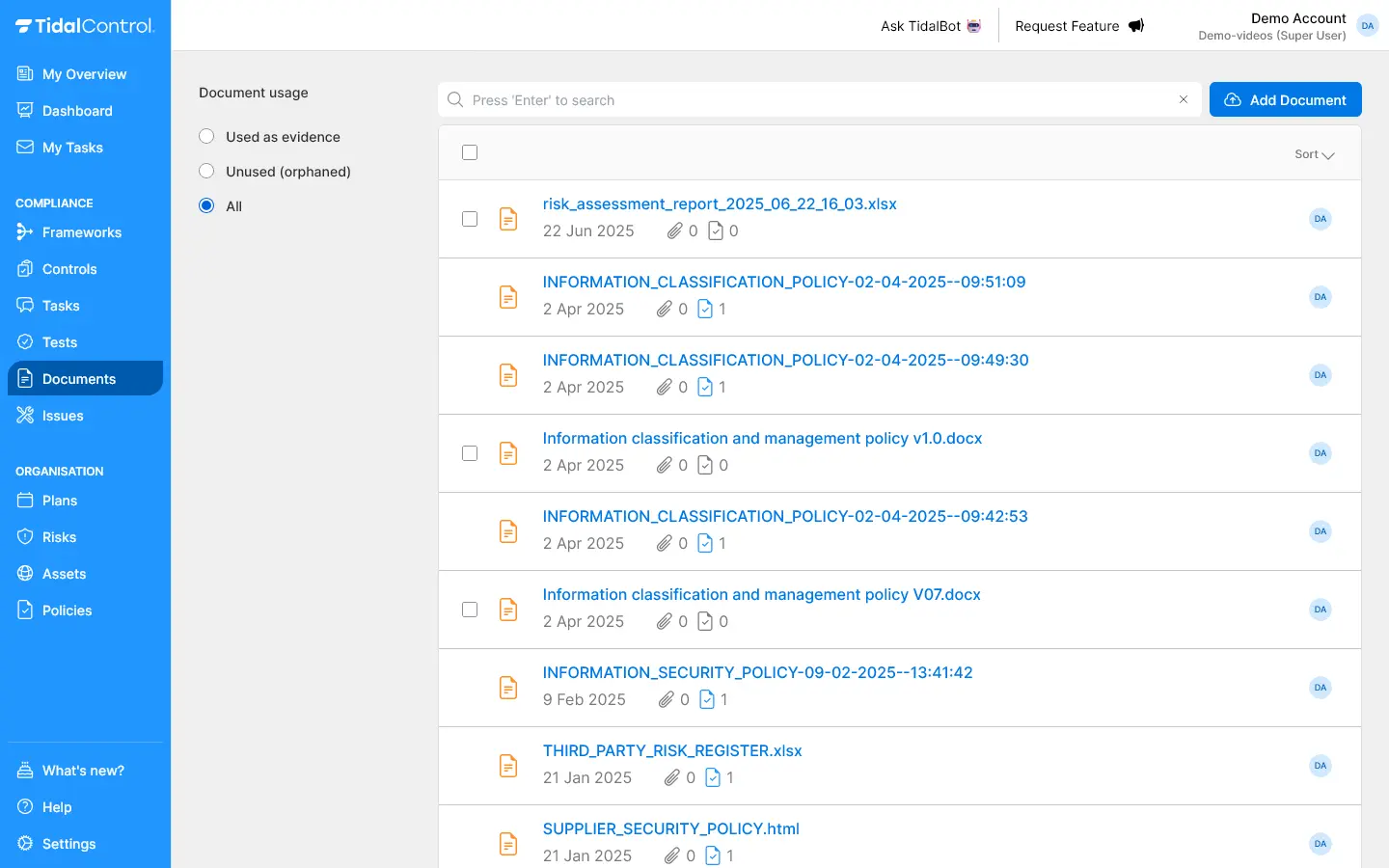
Task: Navigate to the Policies section
Action: 67,610
